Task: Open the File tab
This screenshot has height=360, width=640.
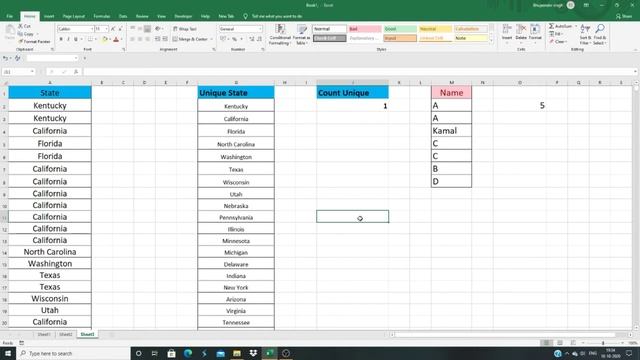Action: (x=9, y=16)
